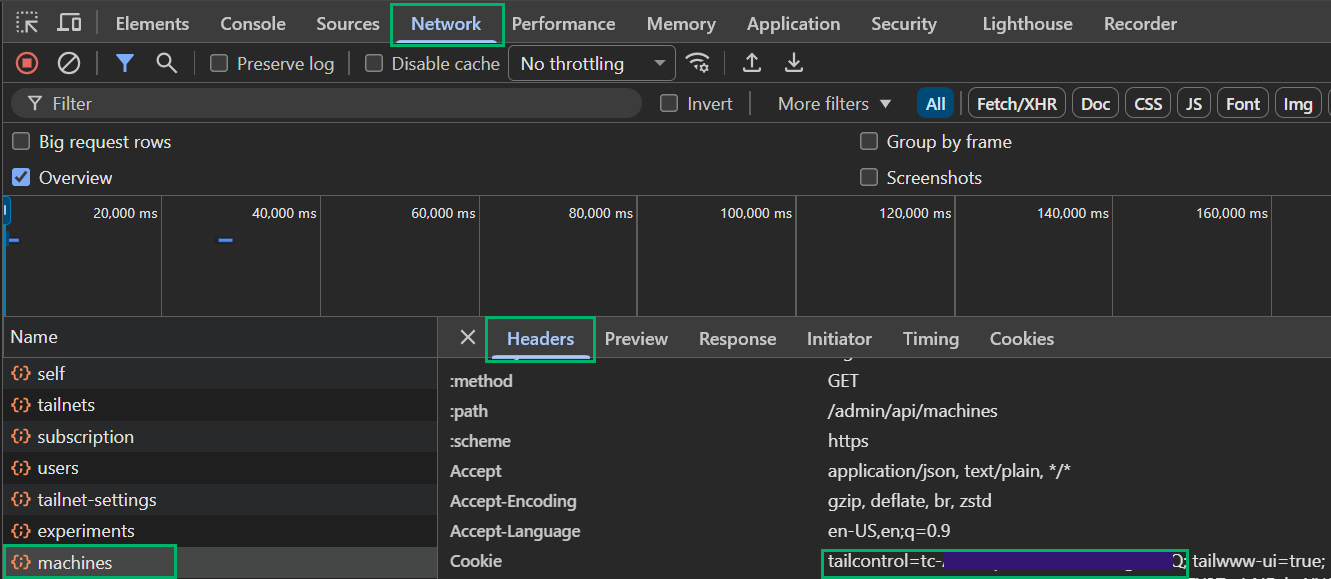The image size is (1331, 579).
Task: Open the Performance panel
Action: 564,23
